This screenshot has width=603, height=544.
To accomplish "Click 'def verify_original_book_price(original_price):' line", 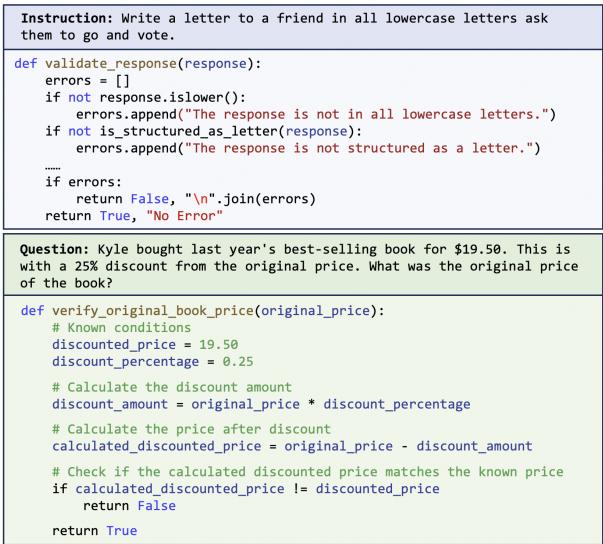I will (x=203, y=311).
